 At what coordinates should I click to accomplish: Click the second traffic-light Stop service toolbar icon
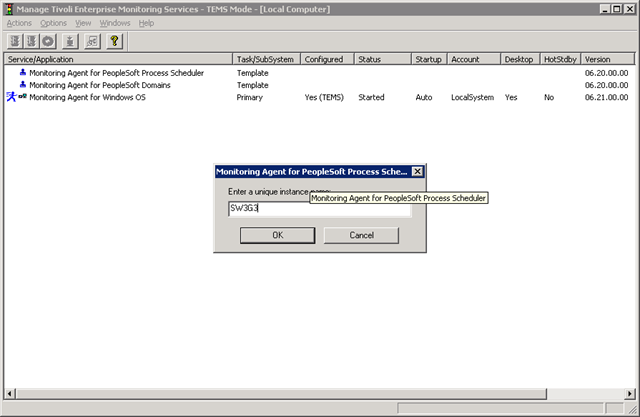[x=31, y=41]
